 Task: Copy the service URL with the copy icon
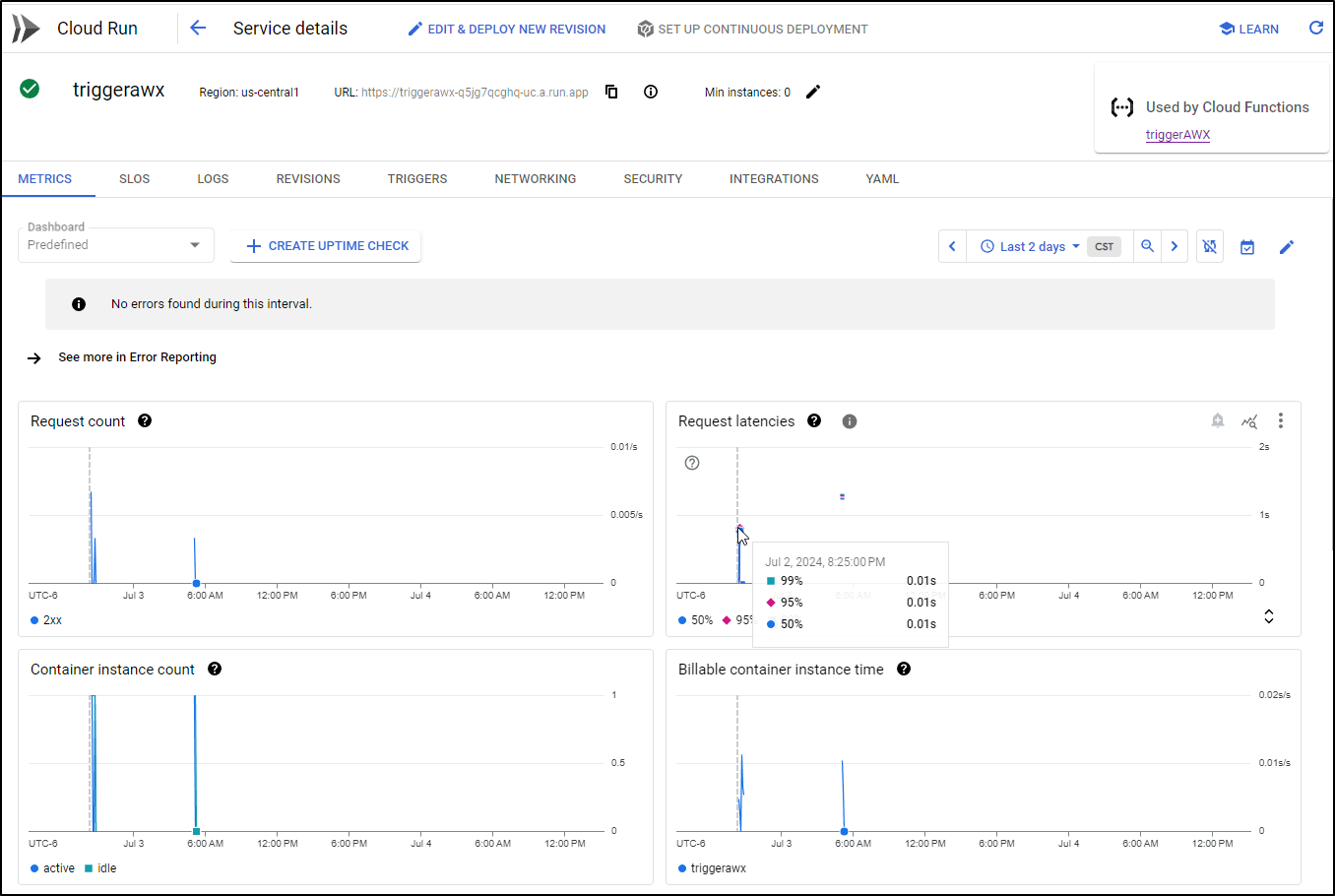(611, 92)
